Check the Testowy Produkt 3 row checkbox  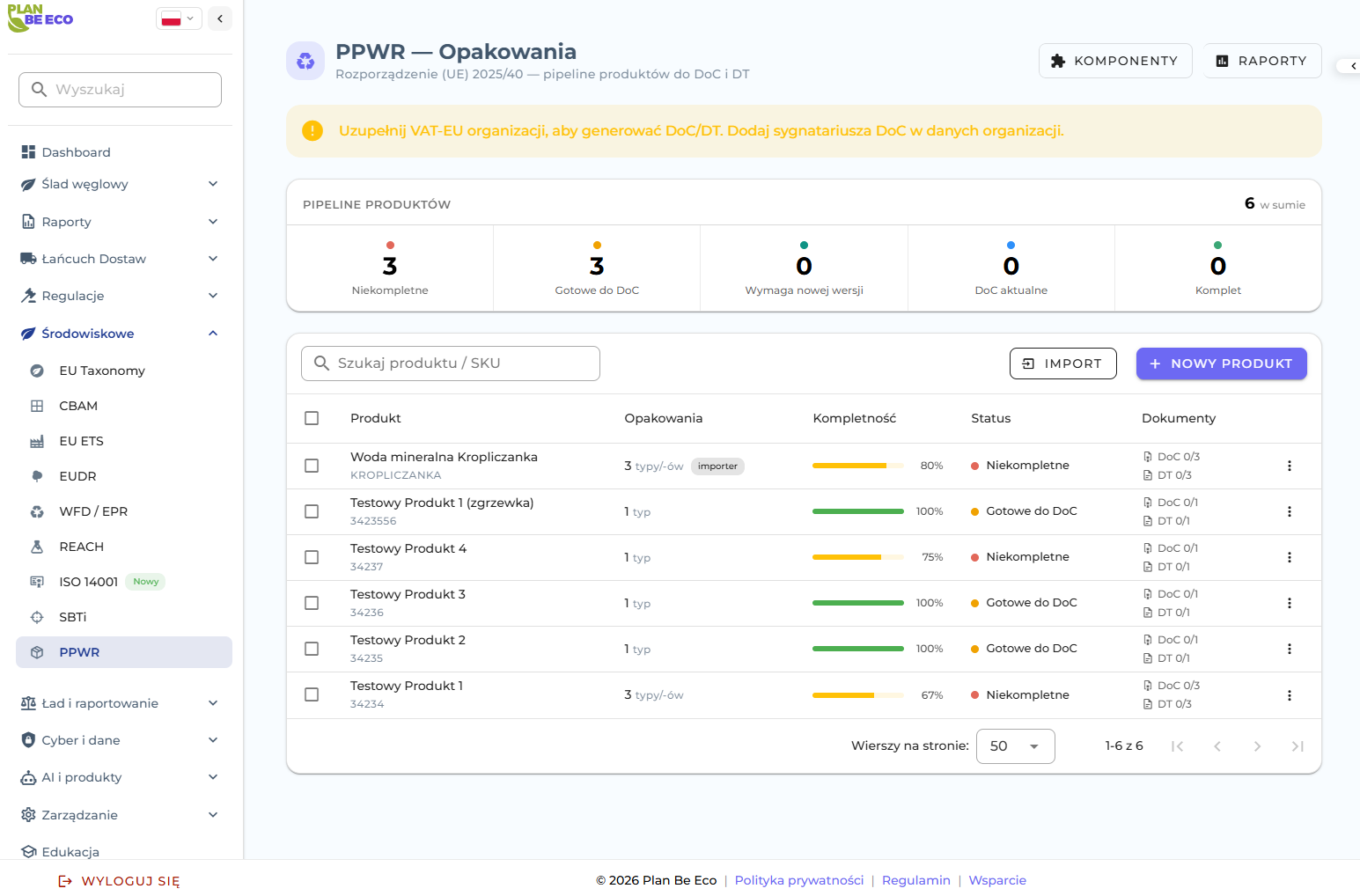tap(312, 603)
